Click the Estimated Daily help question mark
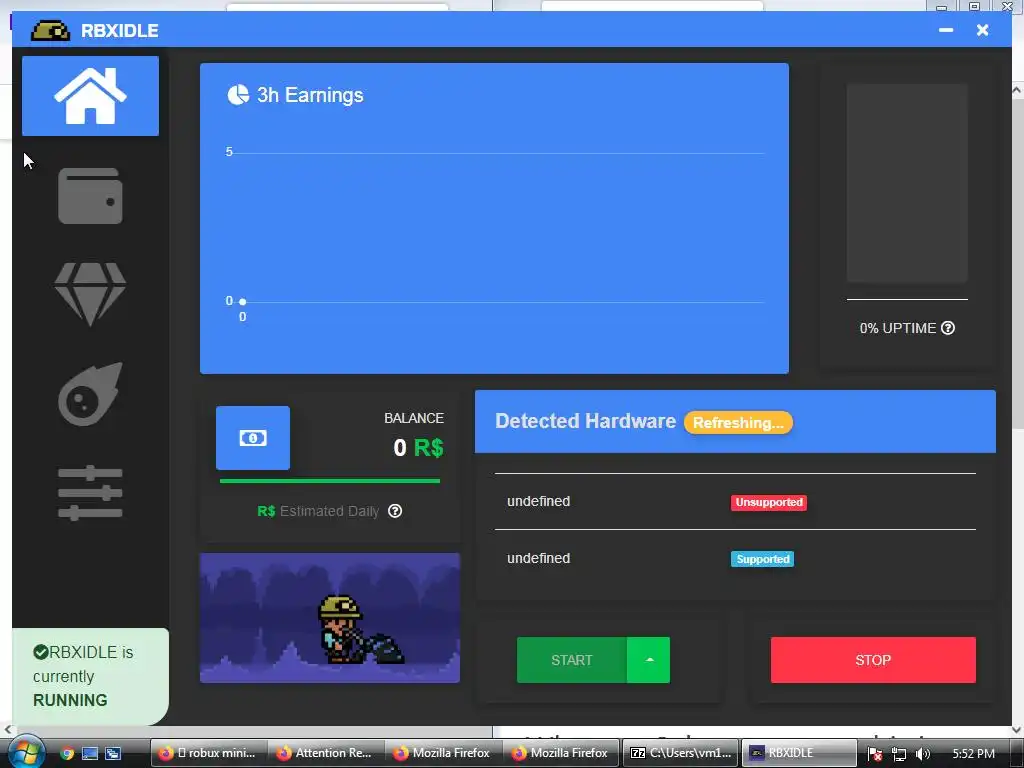 (x=394, y=511)
